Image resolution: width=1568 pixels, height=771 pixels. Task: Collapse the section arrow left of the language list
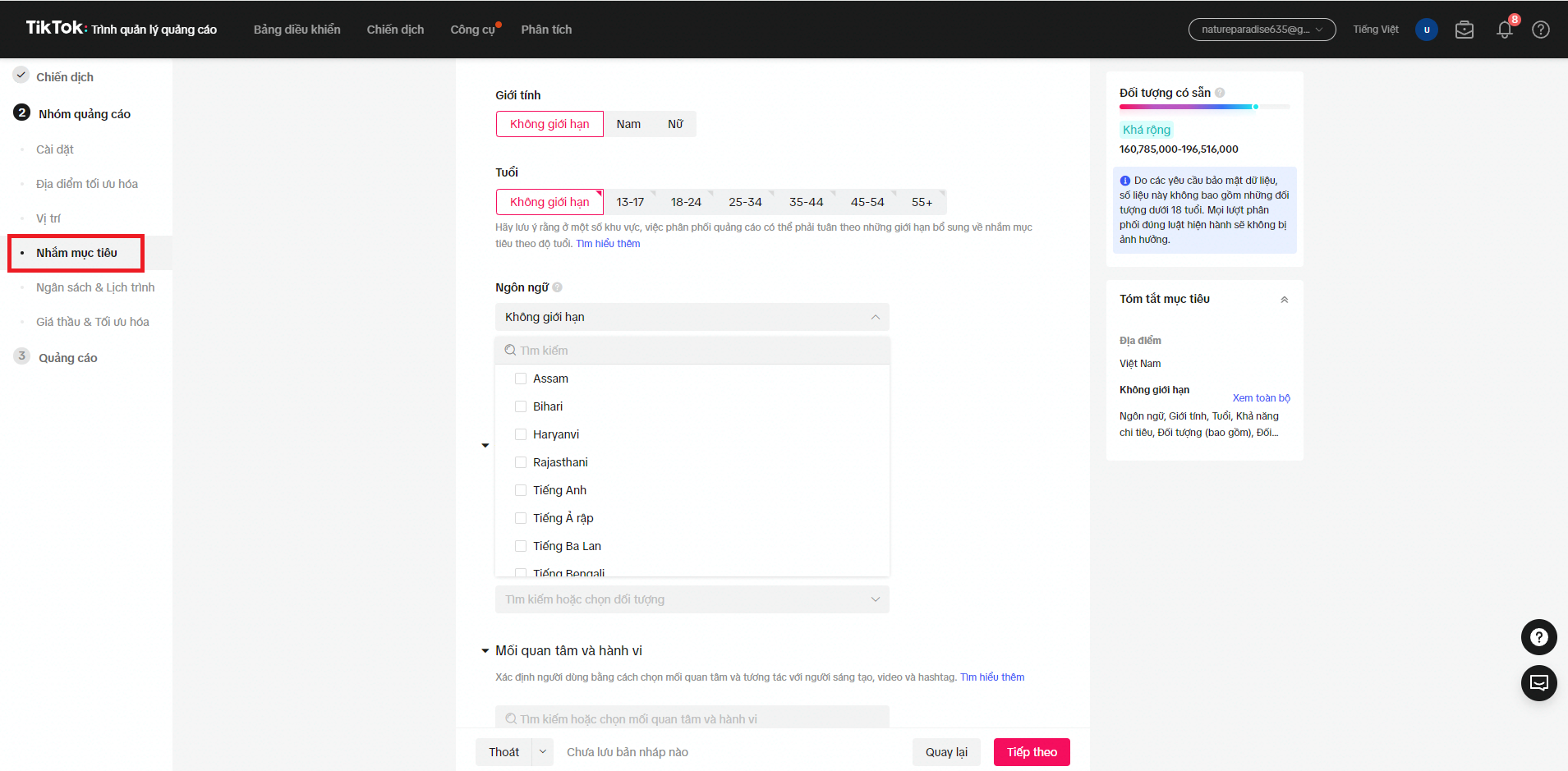[x=485, y=446]
